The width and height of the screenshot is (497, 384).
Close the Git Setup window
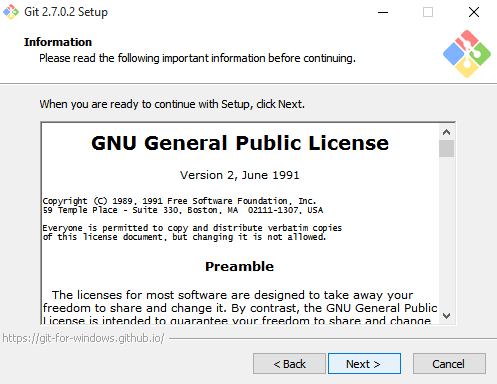coord(474,12)
